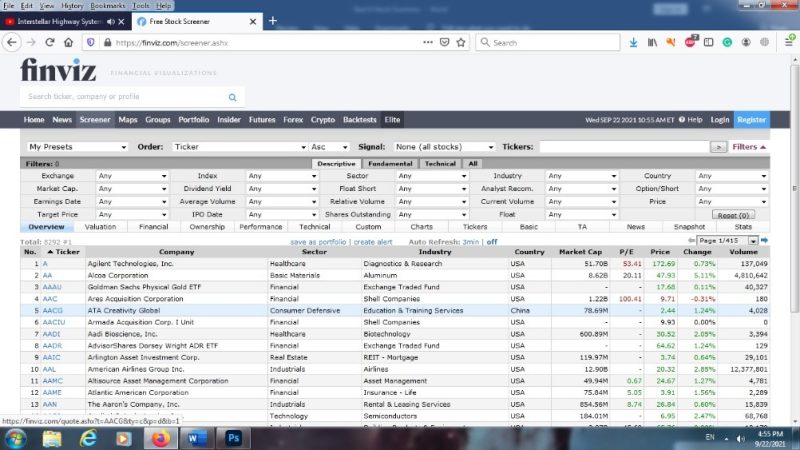Open Signal None (all stocks) dropdown

(444, 147)
